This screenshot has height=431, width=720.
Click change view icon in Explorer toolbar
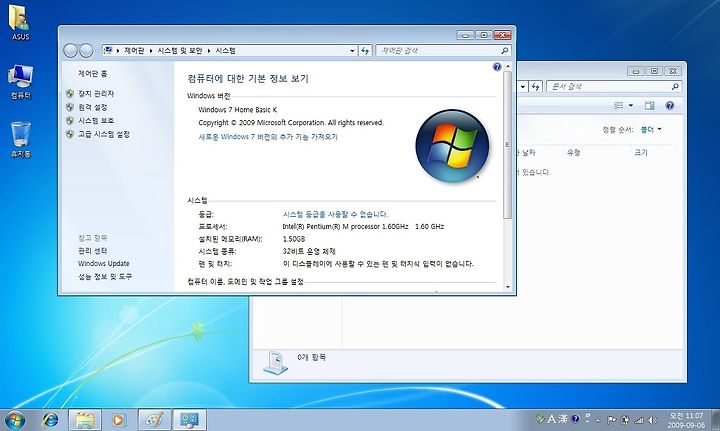click(619, 106)
